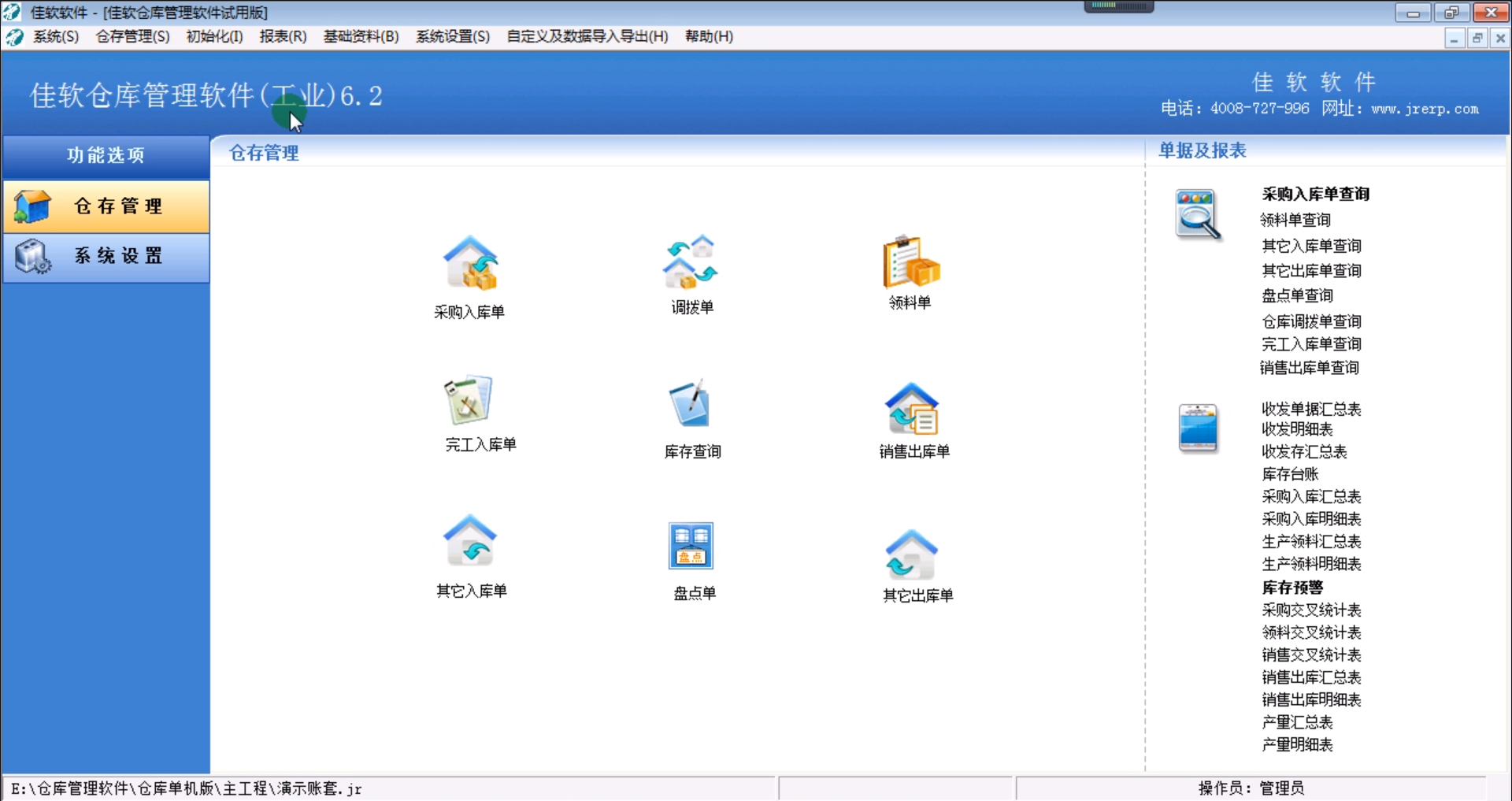The width and height of the screenshot is (1512, 801).
Task: Click the 单据及报表 panel heading
Action: 1203,150
